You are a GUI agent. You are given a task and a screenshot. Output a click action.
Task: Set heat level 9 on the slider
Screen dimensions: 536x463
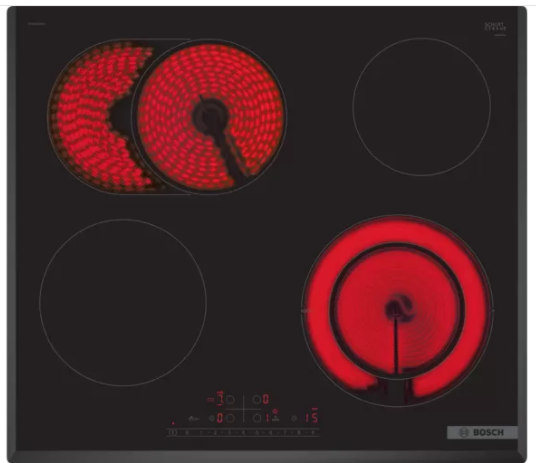[312, 433]
